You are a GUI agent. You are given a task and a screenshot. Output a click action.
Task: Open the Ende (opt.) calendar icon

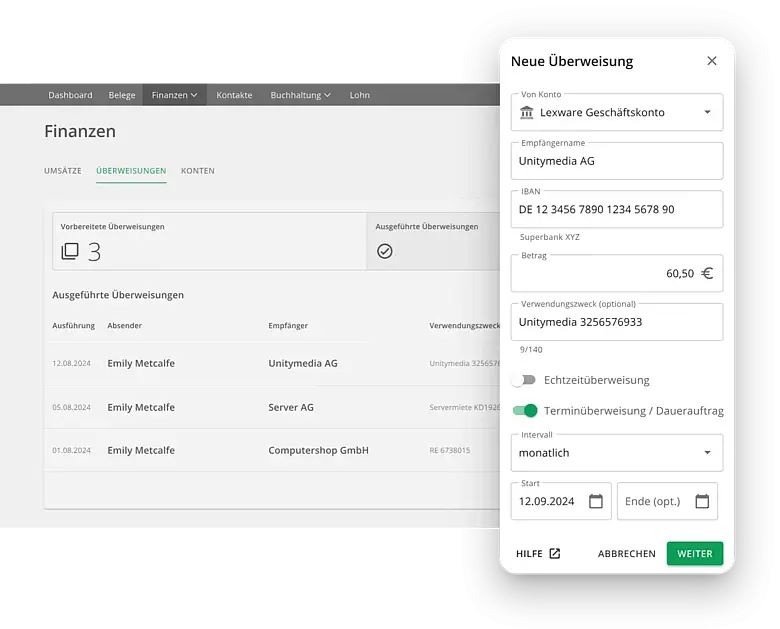(x=702, y=501)
